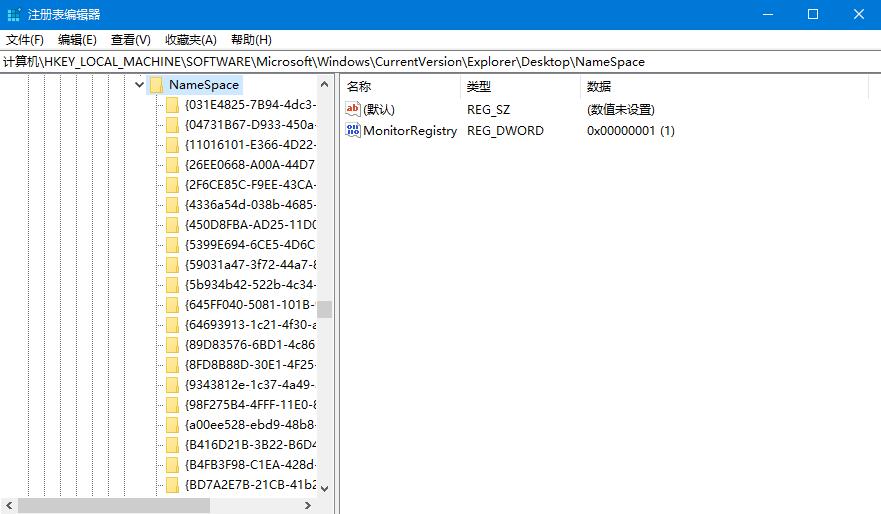Click folder icon of {64693913-1c21-4f30 key

click(x=172, y=325)
